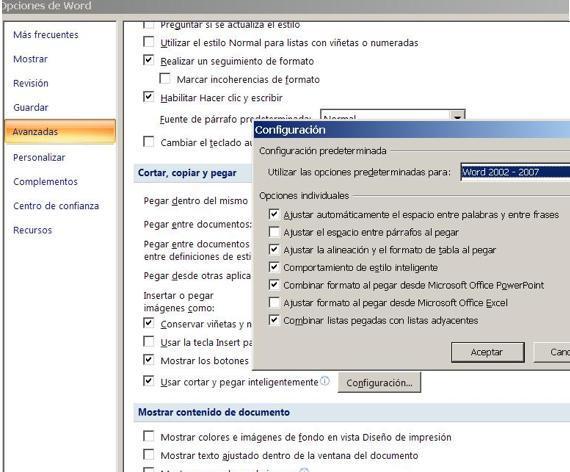Select the Avanzadas category
The width and height of the screenshot is (570, 472).
point(60,132)
